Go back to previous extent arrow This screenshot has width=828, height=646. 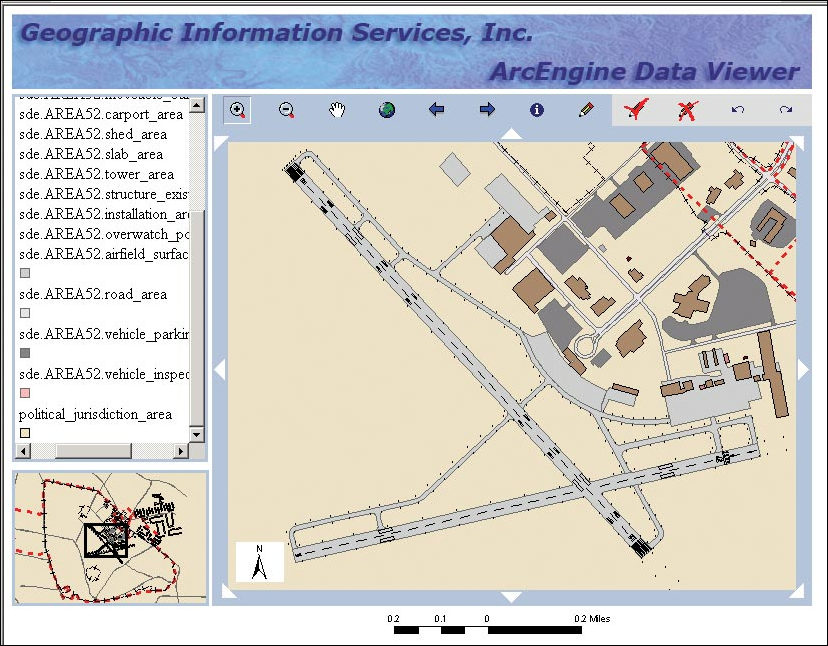coord(436,110)
